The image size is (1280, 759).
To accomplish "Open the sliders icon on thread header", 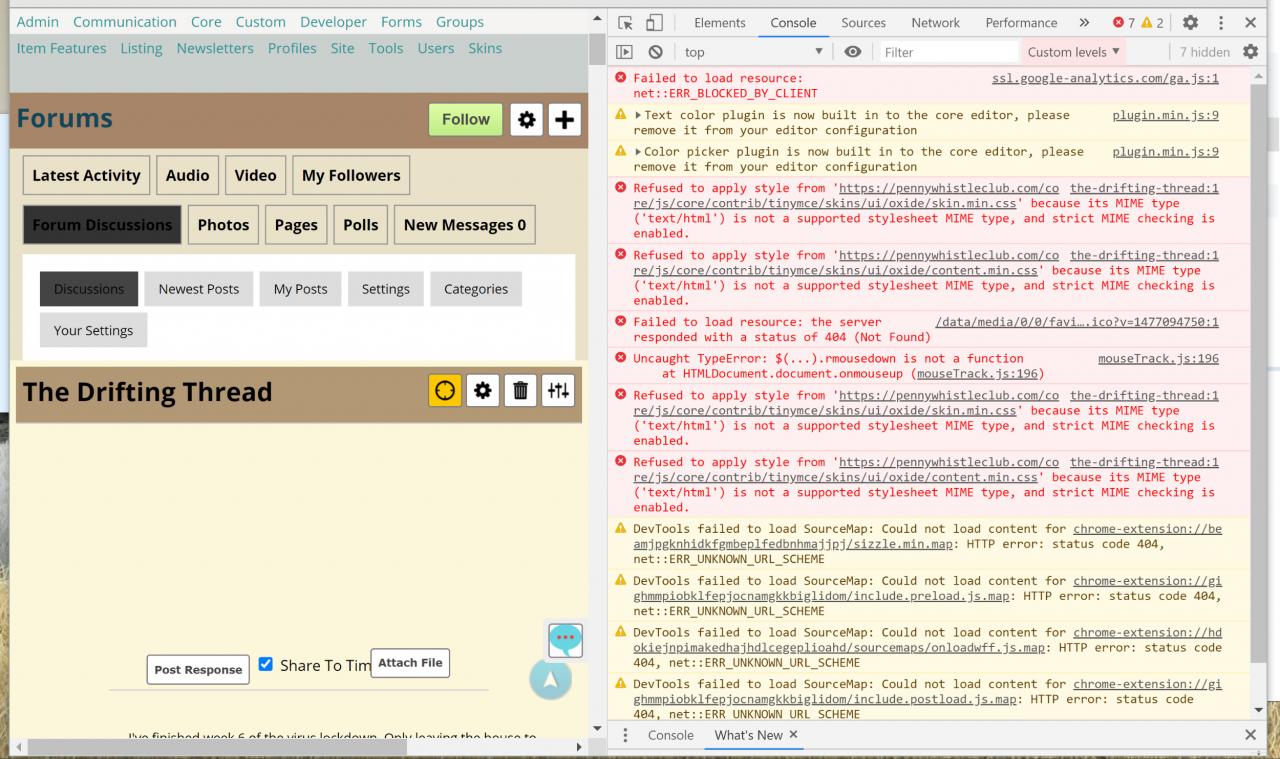I will tap(558, 391).
